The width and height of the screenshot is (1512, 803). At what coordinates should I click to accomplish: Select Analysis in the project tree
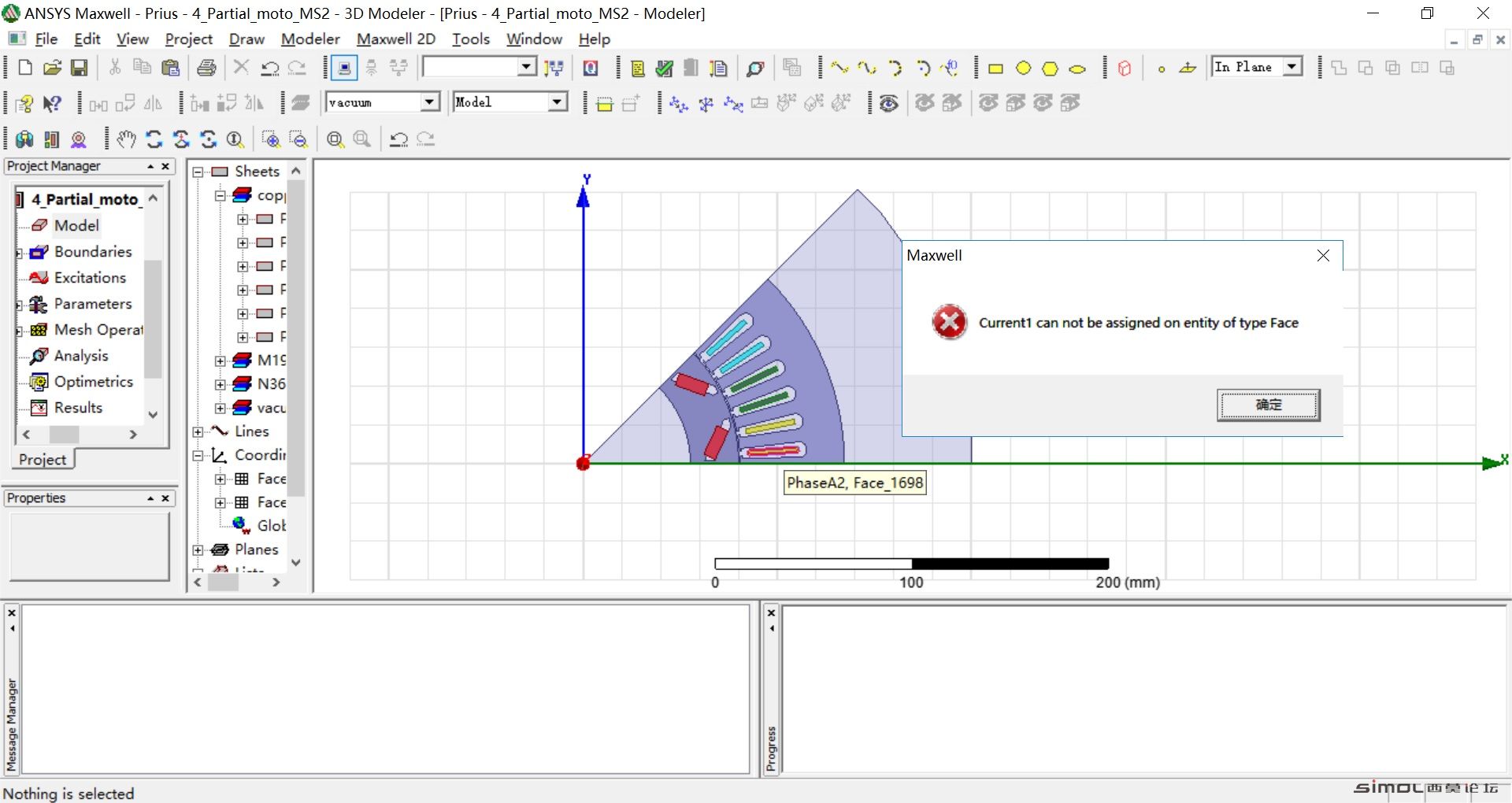pos(81,355)
